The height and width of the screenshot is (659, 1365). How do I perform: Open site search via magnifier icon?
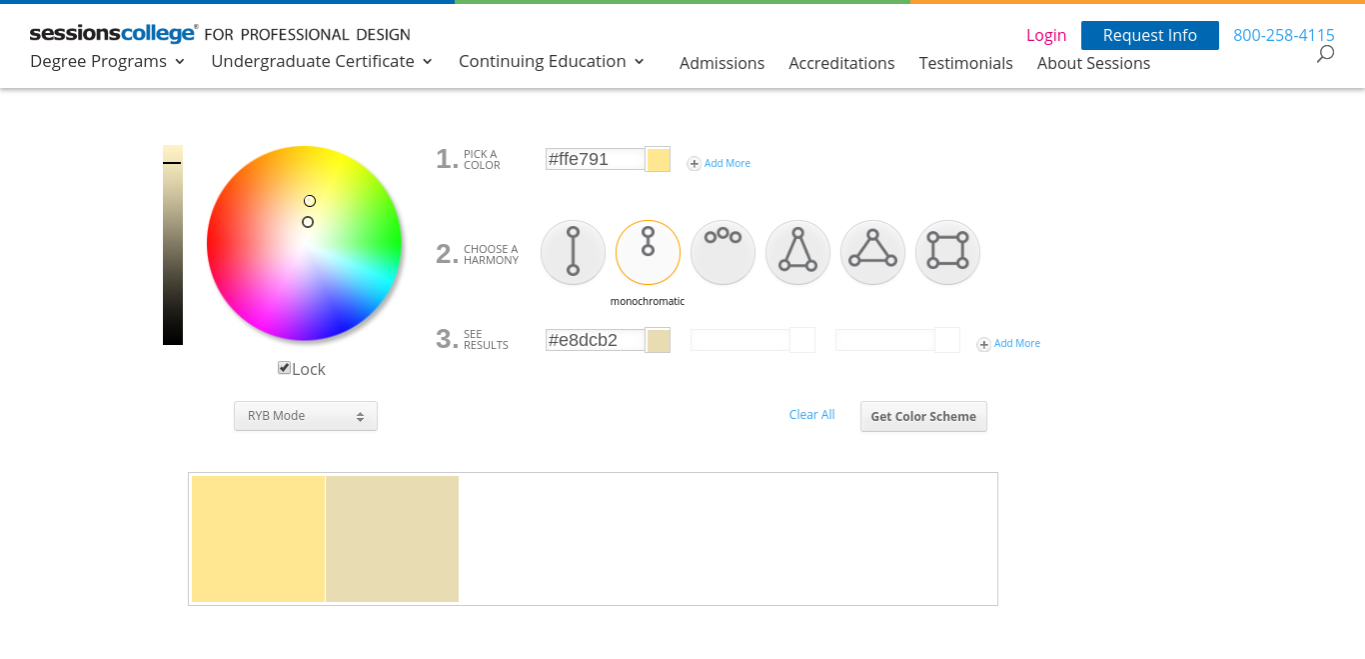pos(1325,54)
